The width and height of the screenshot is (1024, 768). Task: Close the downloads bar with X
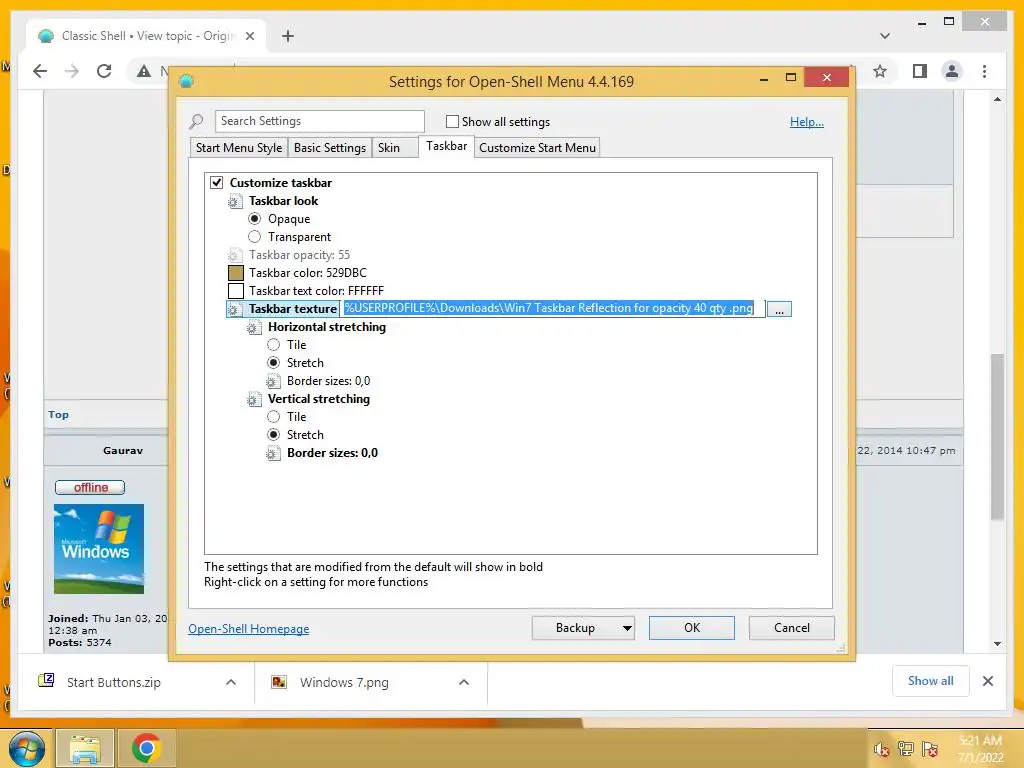pyautogui.click(x=988, y=681)
